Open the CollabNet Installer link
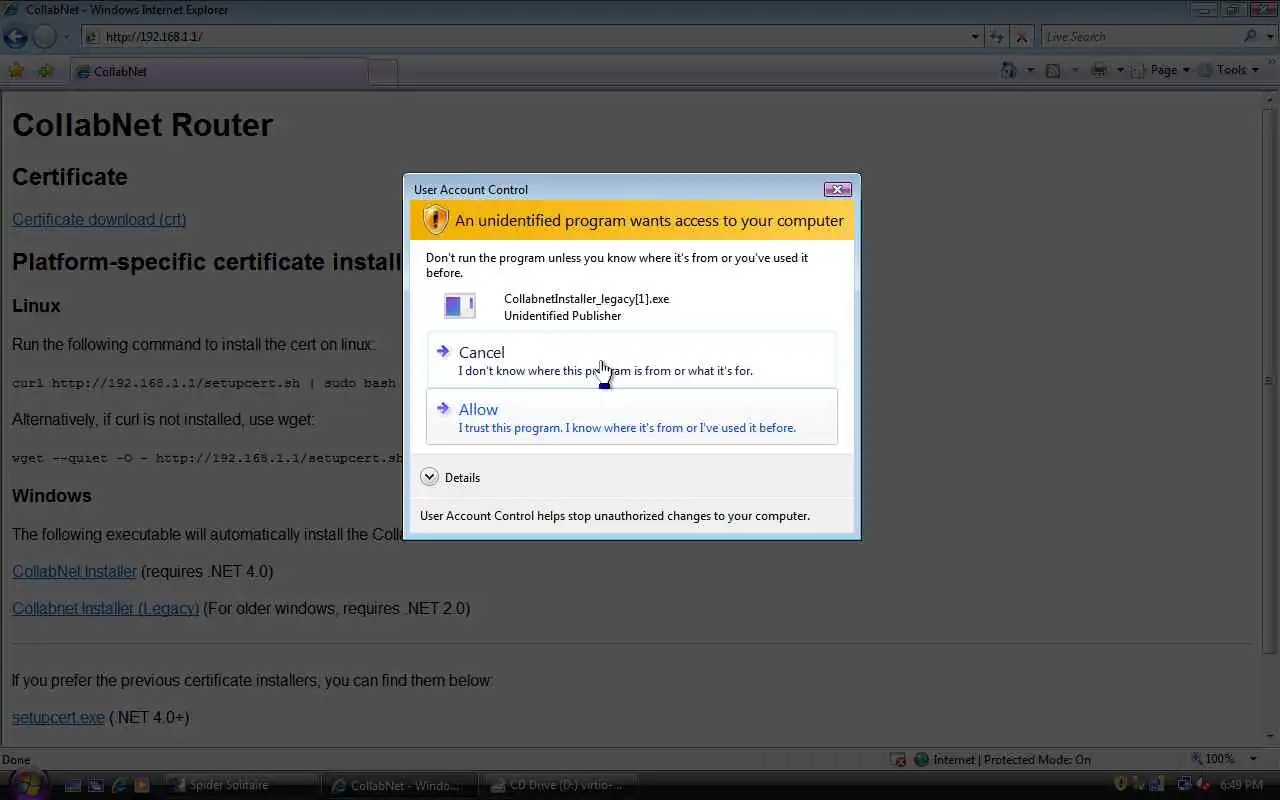Screen dimensions: 1280x800 pyautogui.click(x=74, y=571)
